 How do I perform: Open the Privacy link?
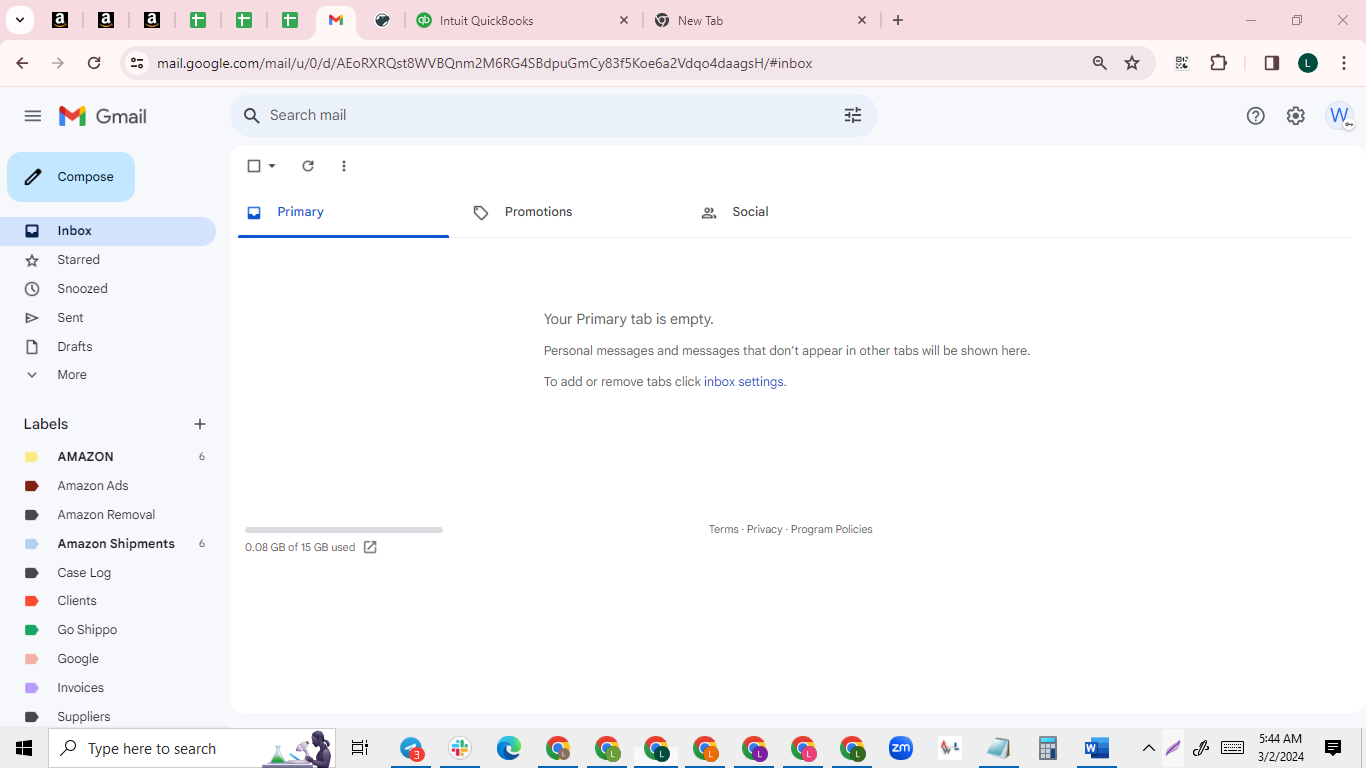[764, 530]
